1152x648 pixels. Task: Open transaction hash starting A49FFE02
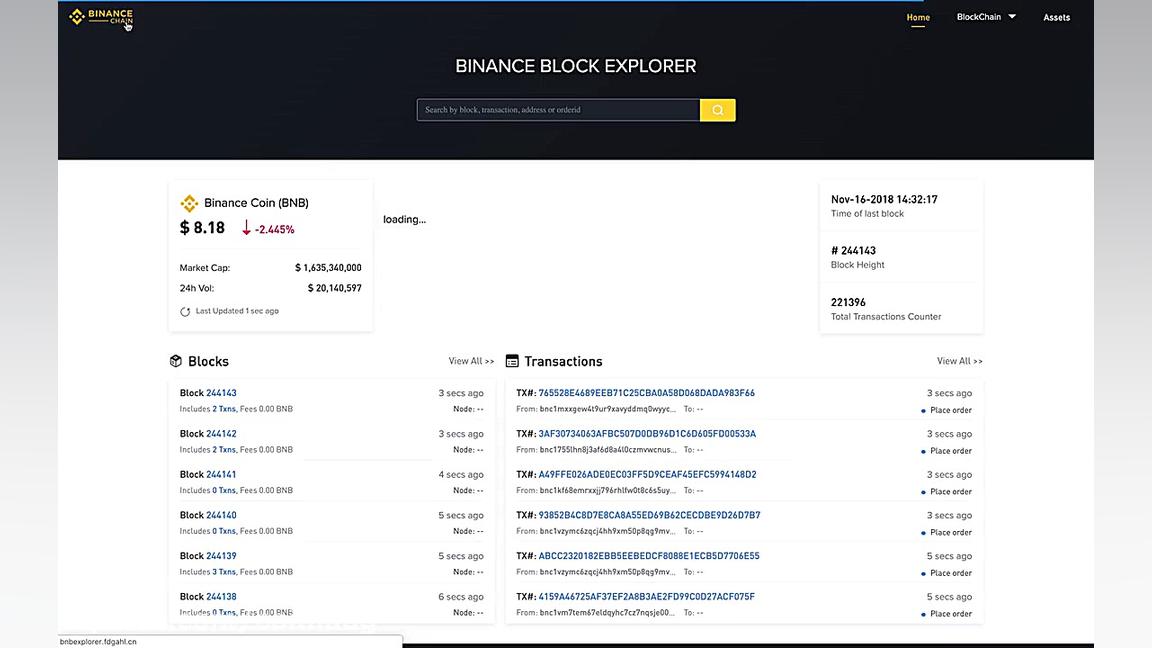point(647,475)
